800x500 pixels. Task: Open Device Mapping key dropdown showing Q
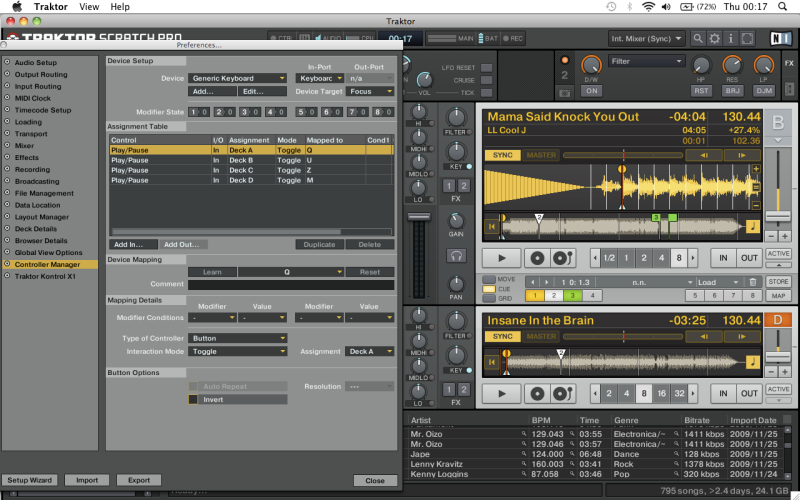[290, 272]
